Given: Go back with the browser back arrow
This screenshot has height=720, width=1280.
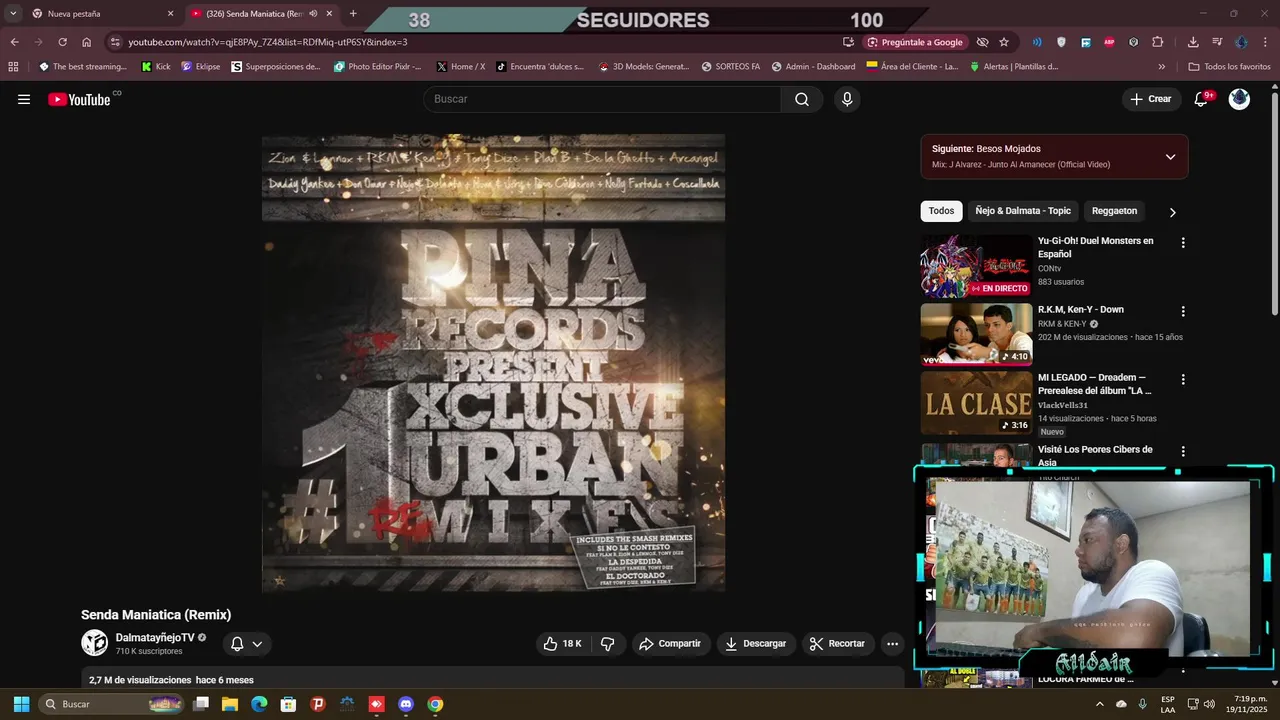Looking at the screenshot, I should [x=14, y=42].
